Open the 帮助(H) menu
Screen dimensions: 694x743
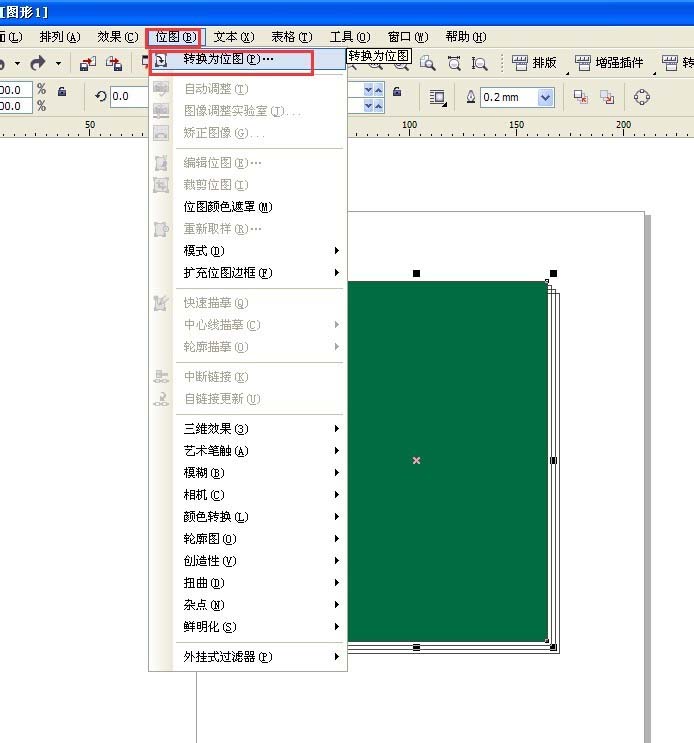[x=466, y=37]
